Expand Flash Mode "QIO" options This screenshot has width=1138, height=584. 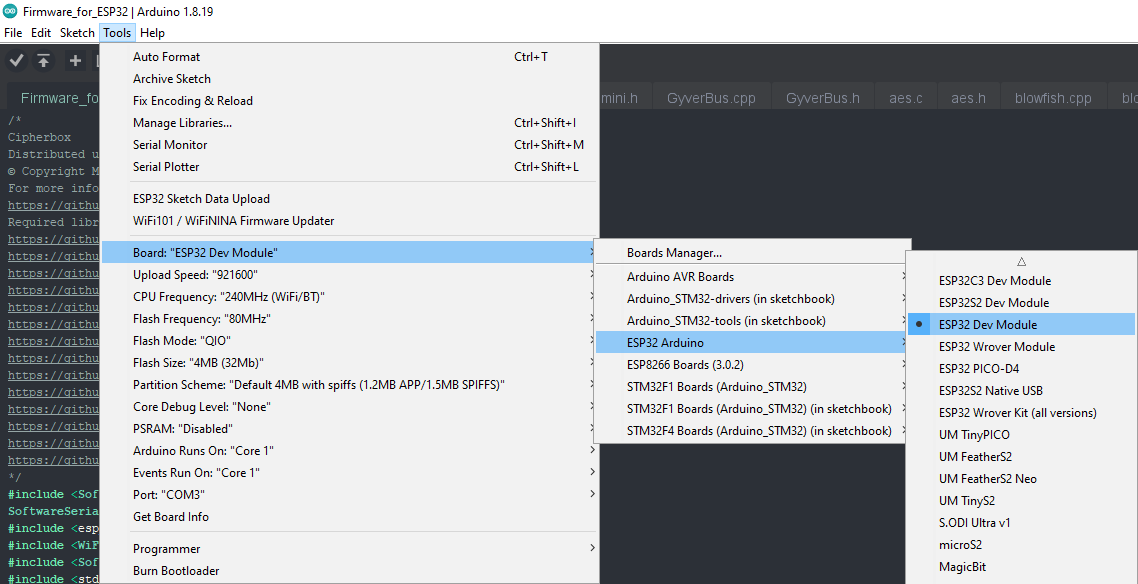[x=350, y=340]
